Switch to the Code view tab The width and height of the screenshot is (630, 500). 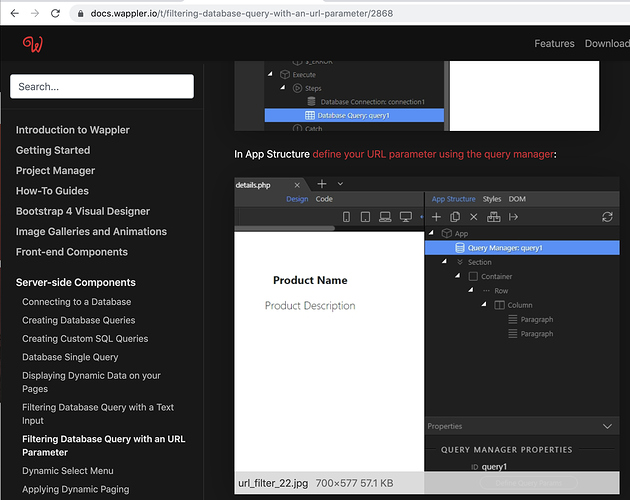[324, 199]
